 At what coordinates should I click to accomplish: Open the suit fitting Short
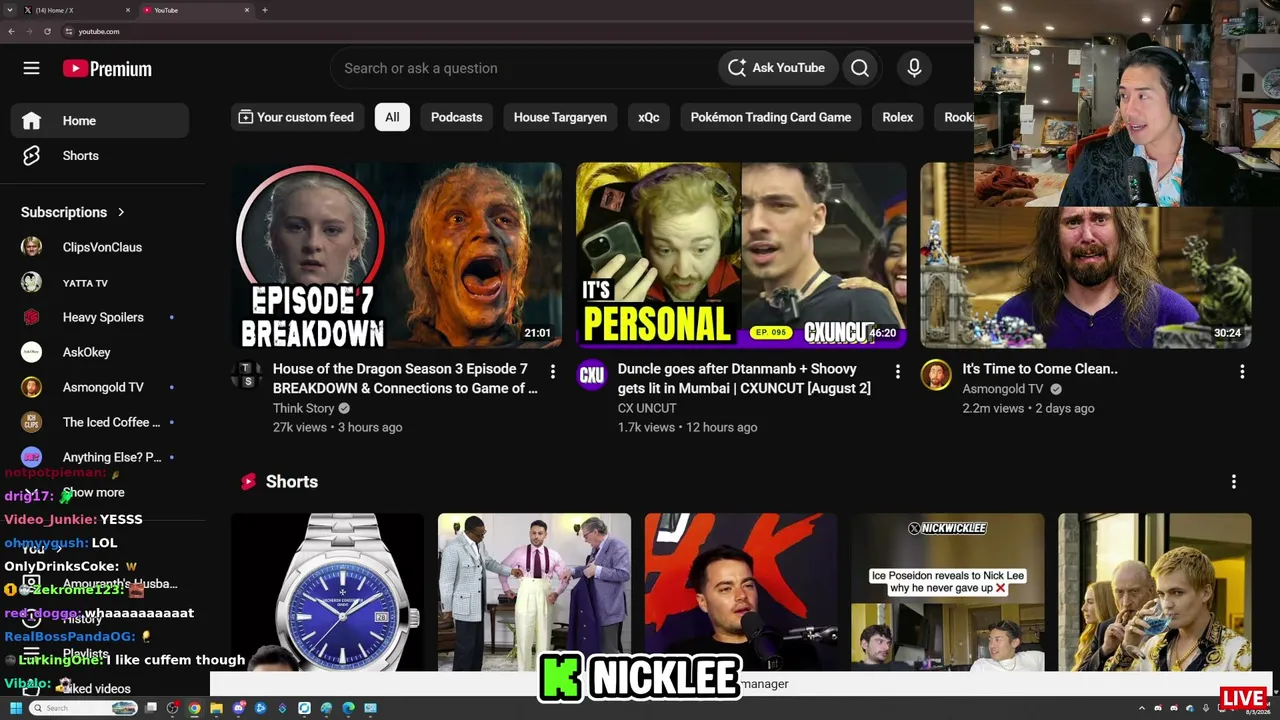[x=534, y=592]
